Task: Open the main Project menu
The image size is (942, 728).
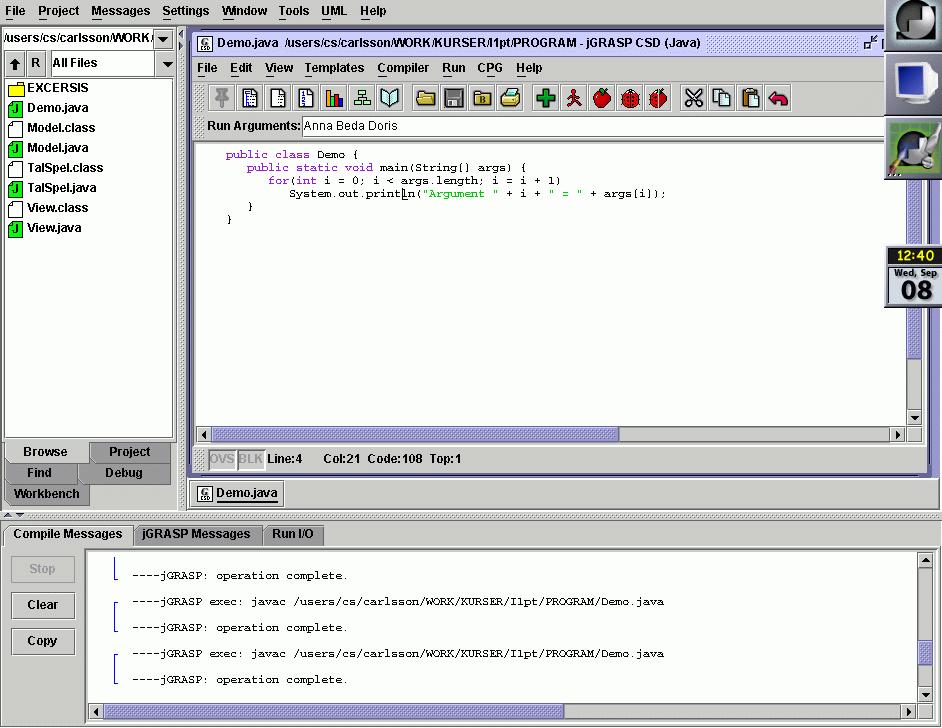Action: click(58, 11)
